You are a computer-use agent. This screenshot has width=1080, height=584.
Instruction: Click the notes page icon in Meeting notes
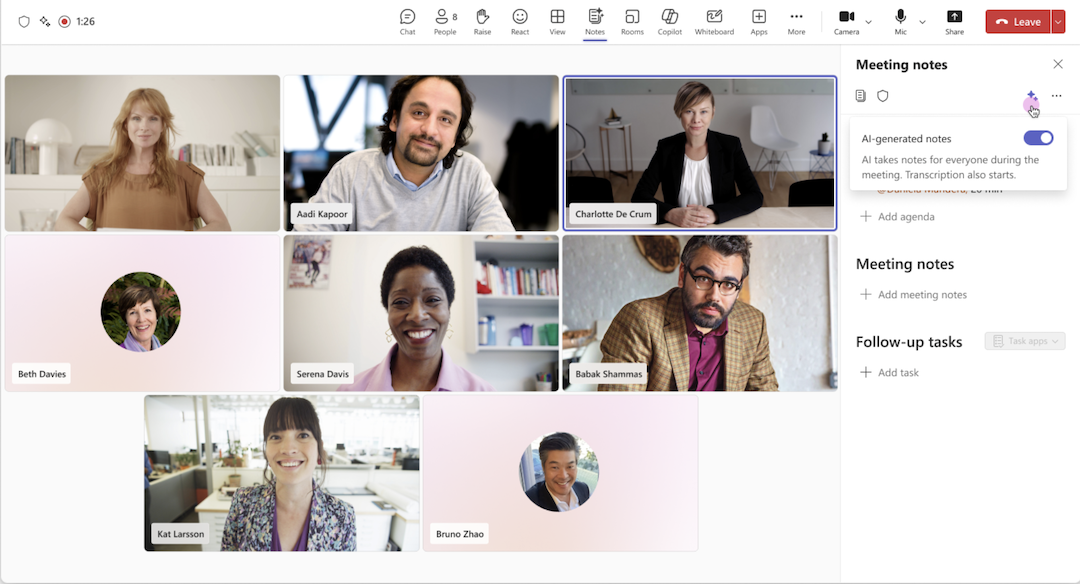(x=860, y=96)
